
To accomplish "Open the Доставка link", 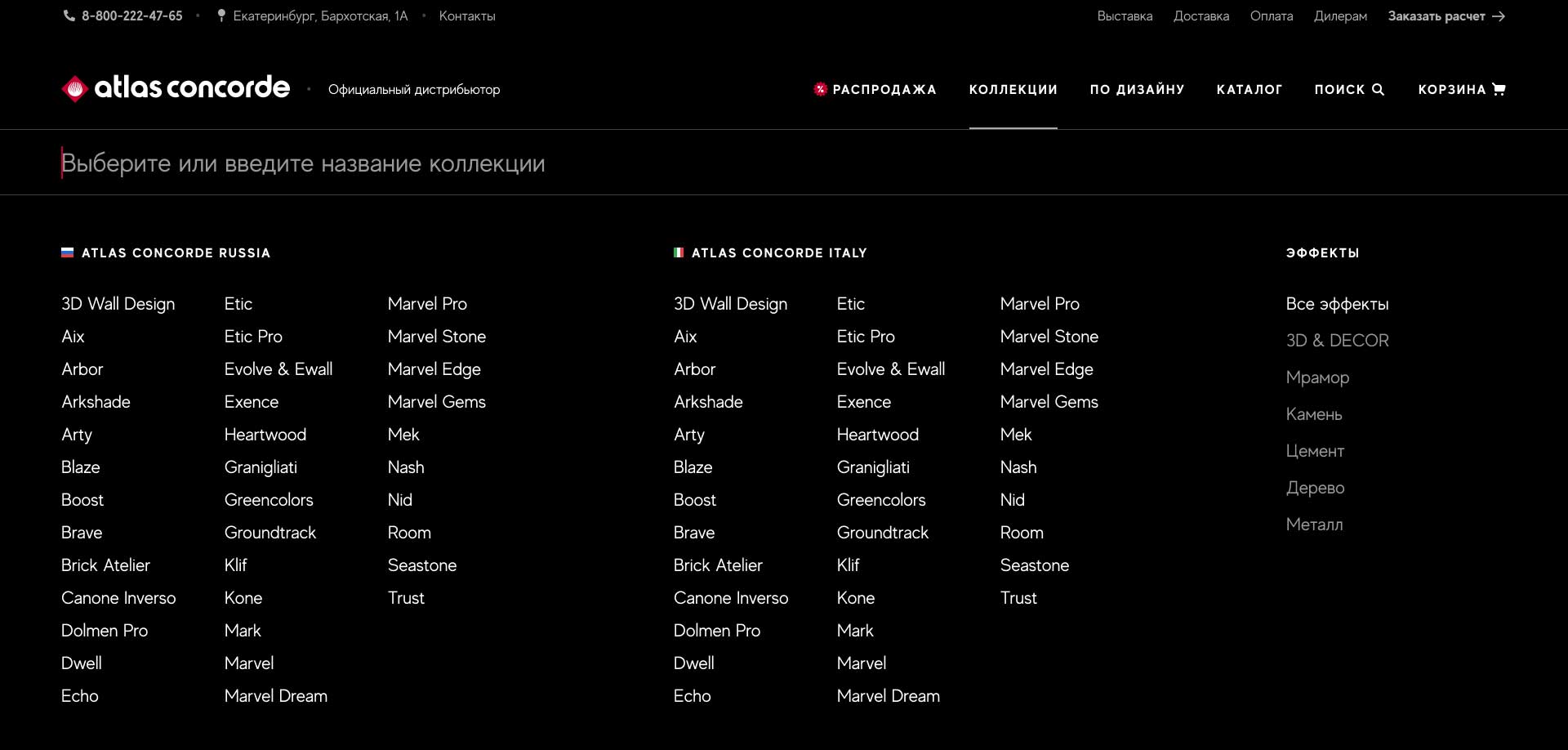I will click(1201, 16).
